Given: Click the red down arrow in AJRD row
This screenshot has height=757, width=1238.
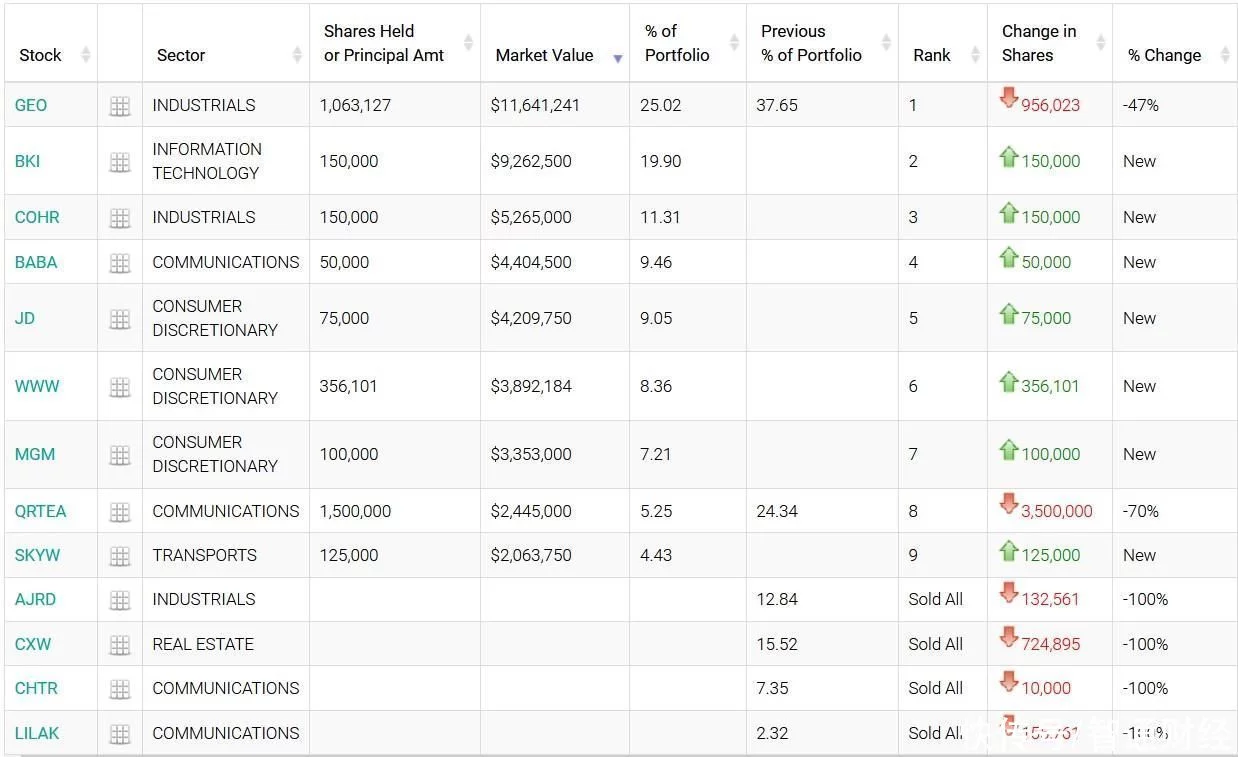Looking at the screenshot, I should point(1008,592).
